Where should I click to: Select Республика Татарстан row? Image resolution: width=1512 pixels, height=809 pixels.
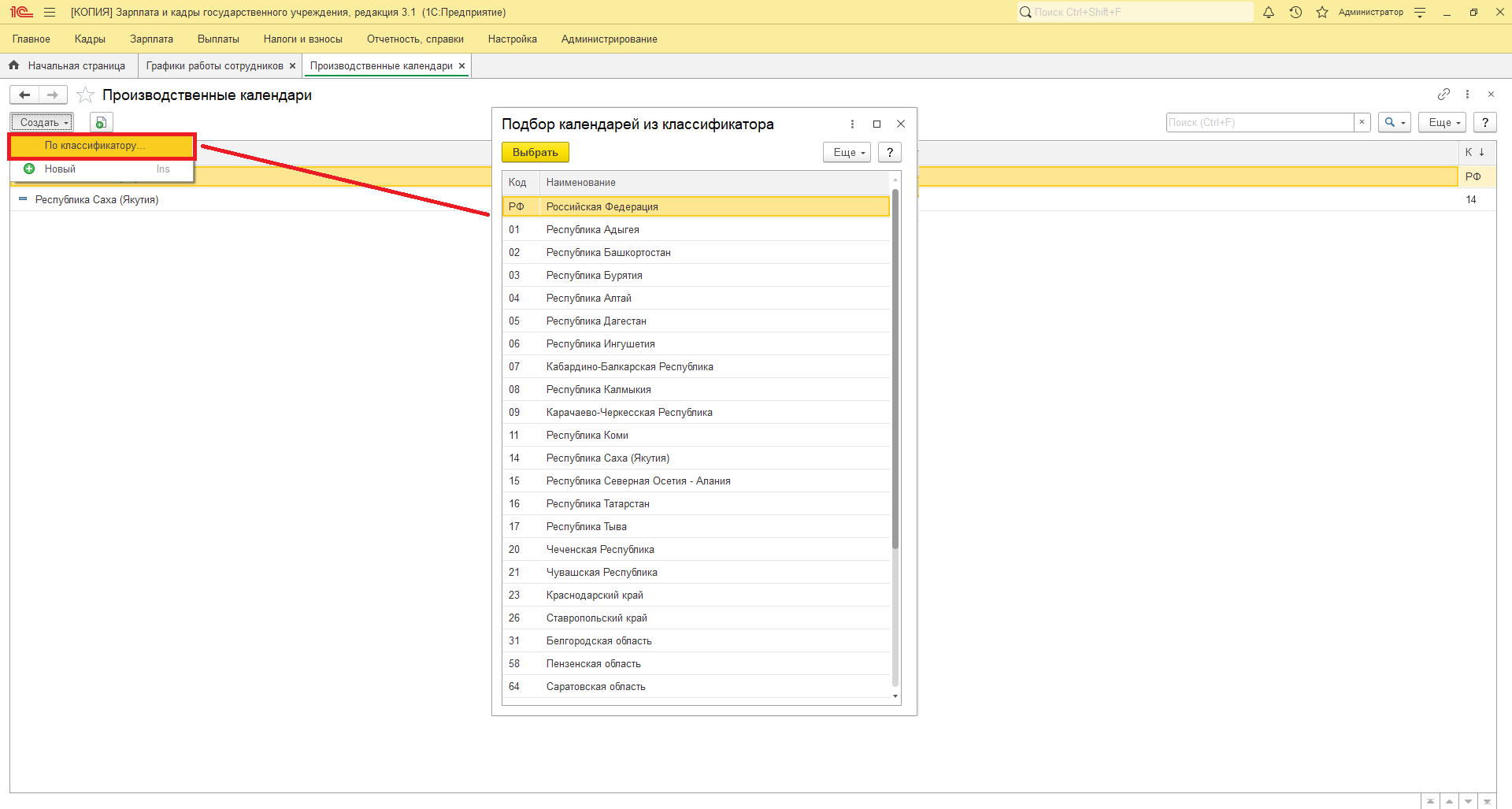click(696, 503)
